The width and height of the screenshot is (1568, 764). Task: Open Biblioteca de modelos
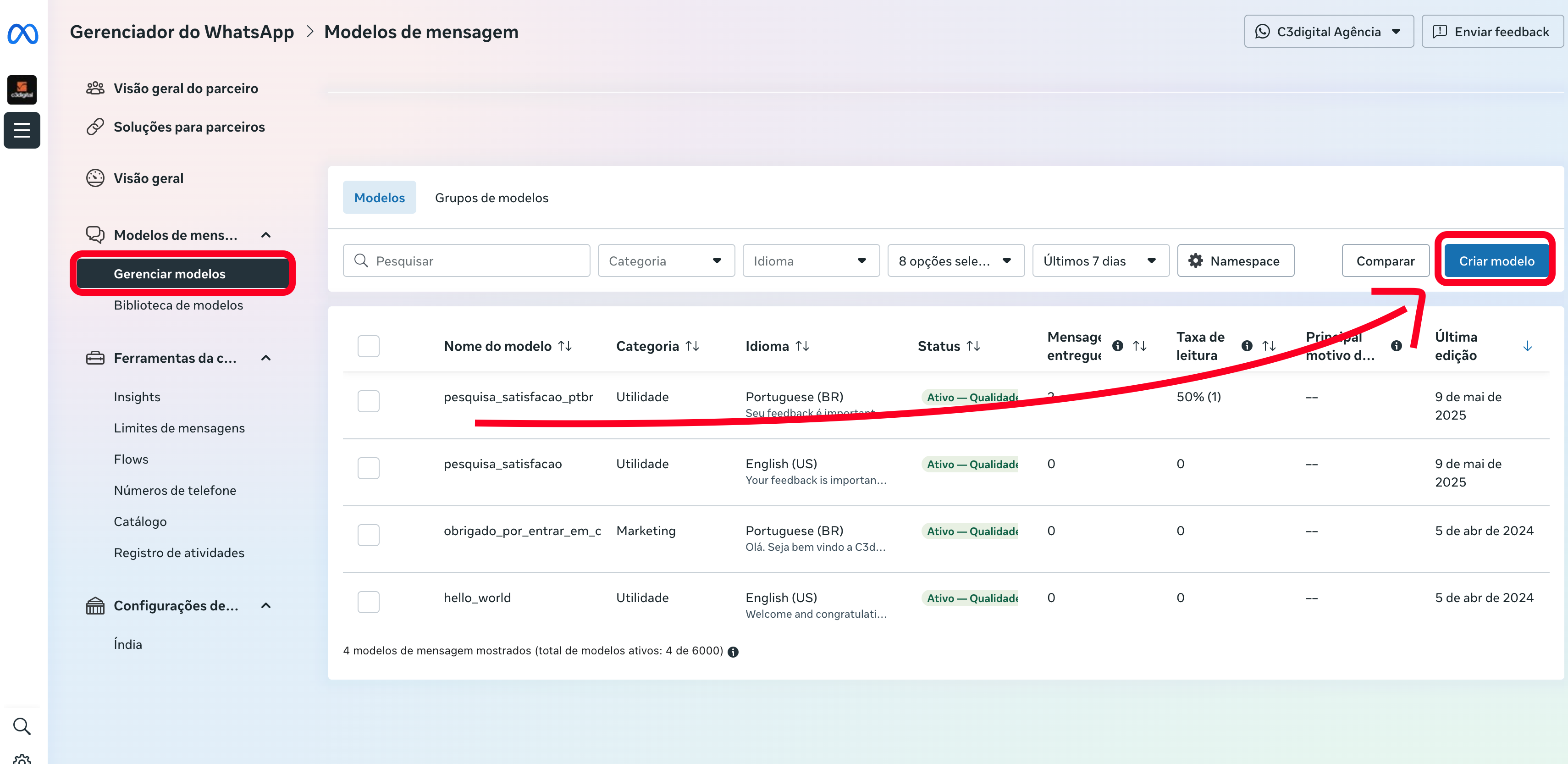coord(178,305)
